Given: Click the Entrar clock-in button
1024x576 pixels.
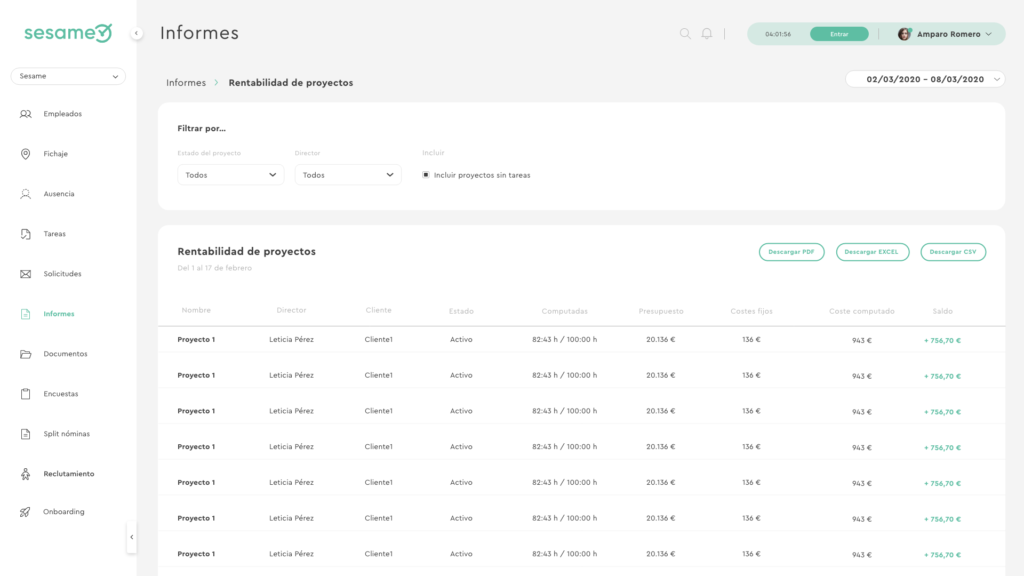Looking at the screenshot, I should click(839, 34).
